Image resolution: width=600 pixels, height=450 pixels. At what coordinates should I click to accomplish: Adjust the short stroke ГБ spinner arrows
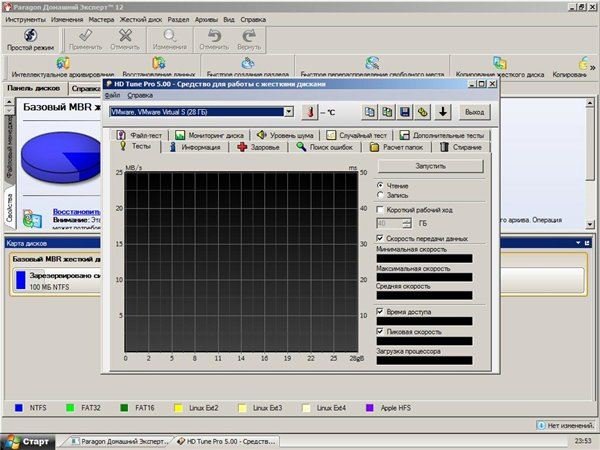tap(407, 223)
